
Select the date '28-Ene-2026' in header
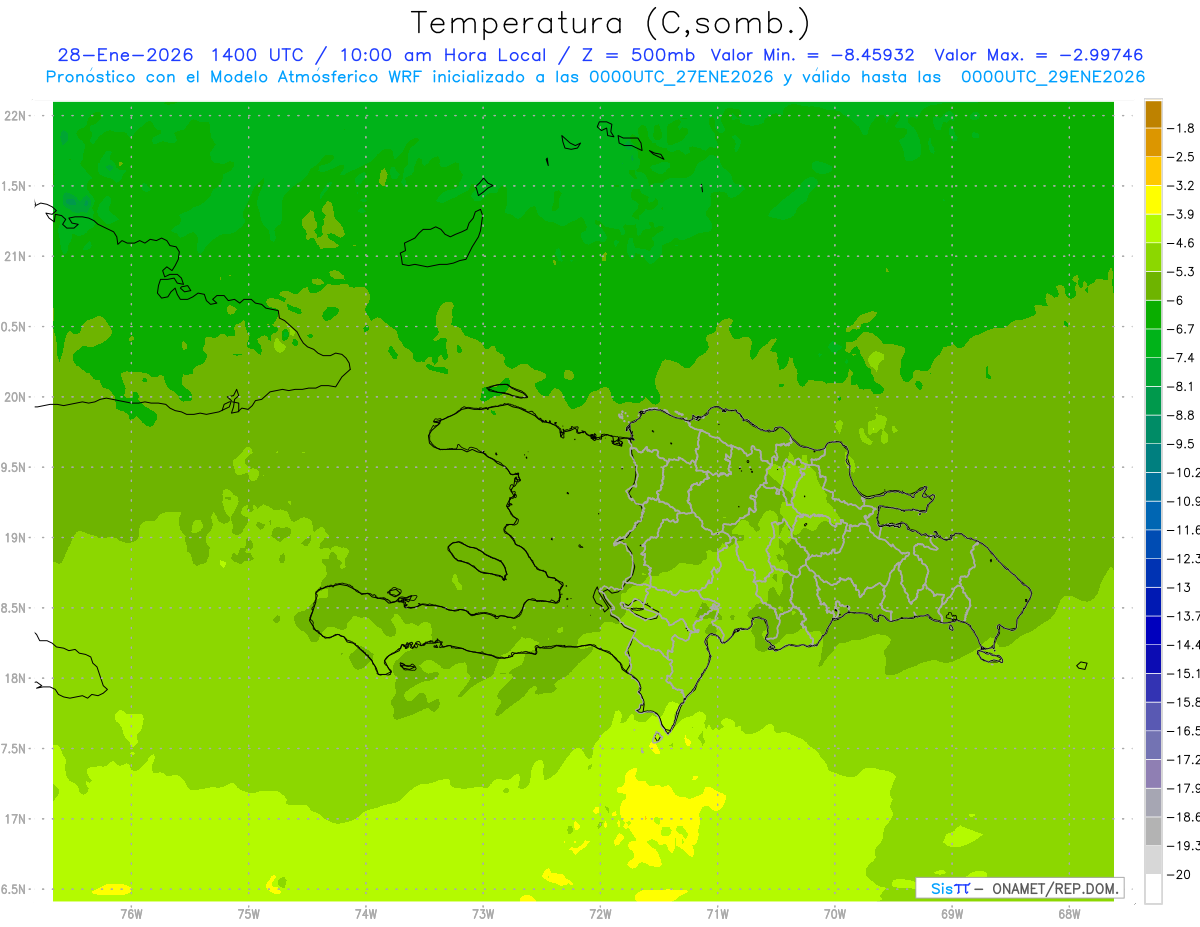[x=126, y=55]
